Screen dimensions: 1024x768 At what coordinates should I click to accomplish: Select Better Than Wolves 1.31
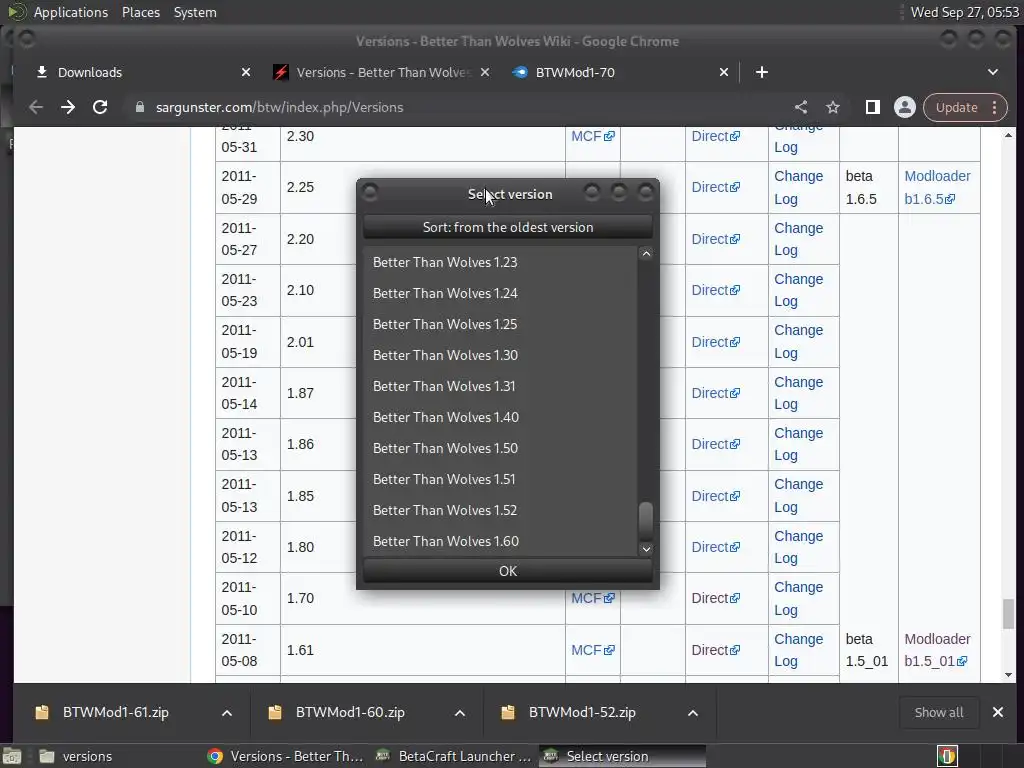pos(500,387)
